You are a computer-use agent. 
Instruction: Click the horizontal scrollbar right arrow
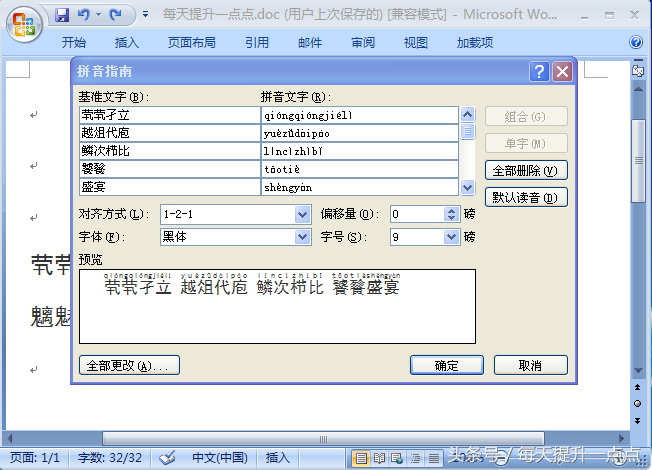click(x=622, y=438)
